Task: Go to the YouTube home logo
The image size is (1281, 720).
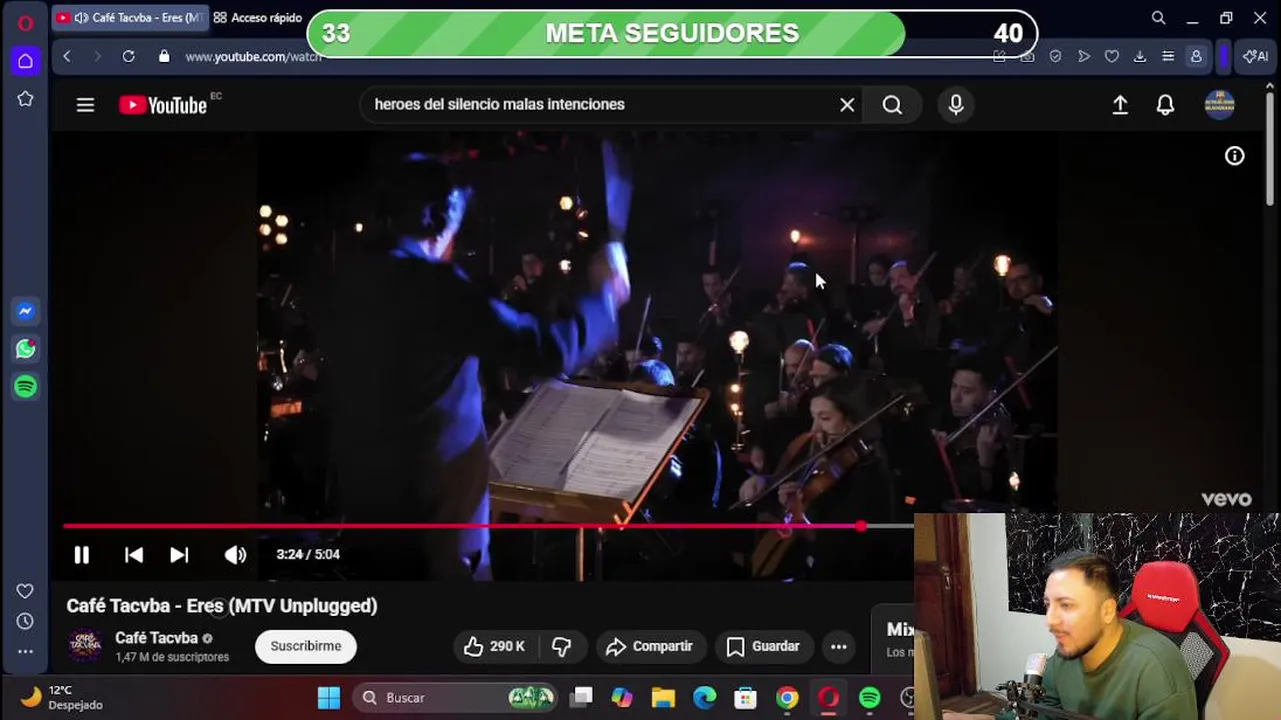Action: click(x=164, y=104)
